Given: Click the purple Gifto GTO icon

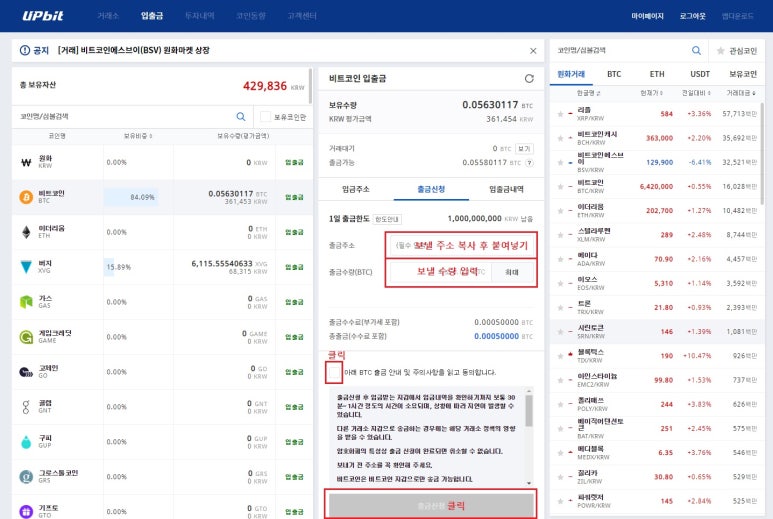Looking at the screenshot, I should (26, 512).
